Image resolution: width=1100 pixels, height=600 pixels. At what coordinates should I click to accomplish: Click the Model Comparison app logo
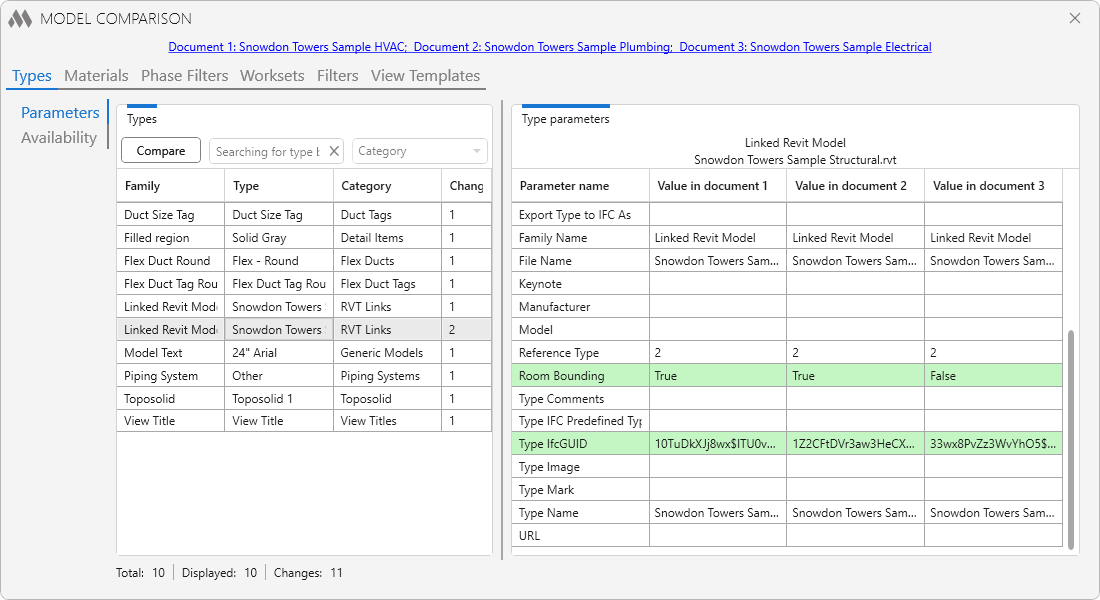[x=20, y=19]
